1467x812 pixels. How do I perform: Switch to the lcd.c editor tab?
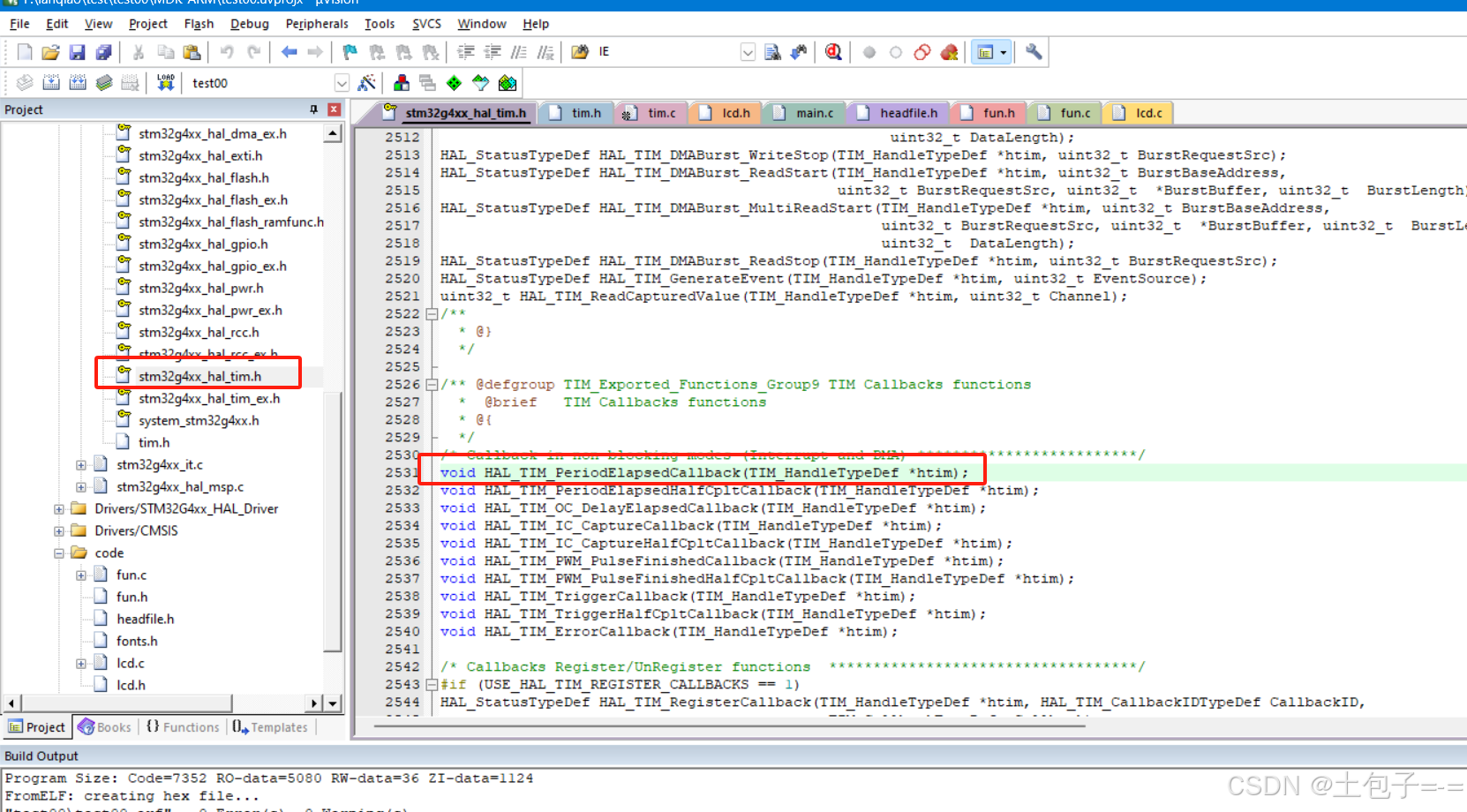click(x=1140, y=113)
